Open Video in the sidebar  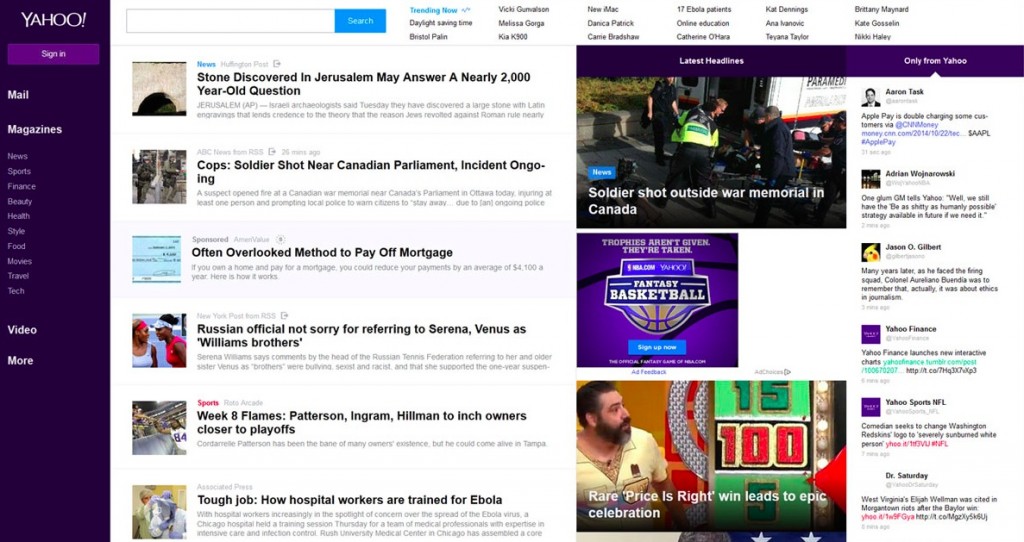tap(22, 330)
